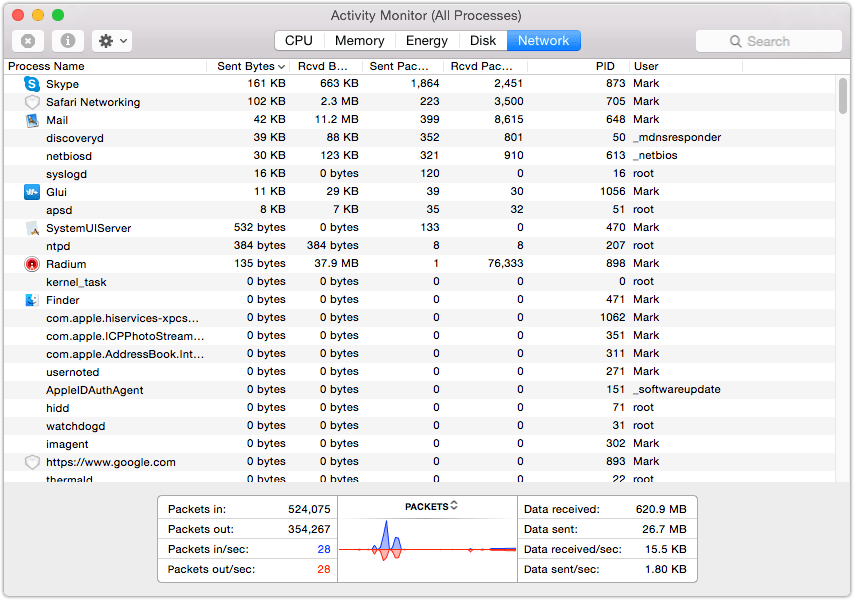Select the Network tab
The height and width of the screenshot is (600, 854).
[x=544, y=41]
